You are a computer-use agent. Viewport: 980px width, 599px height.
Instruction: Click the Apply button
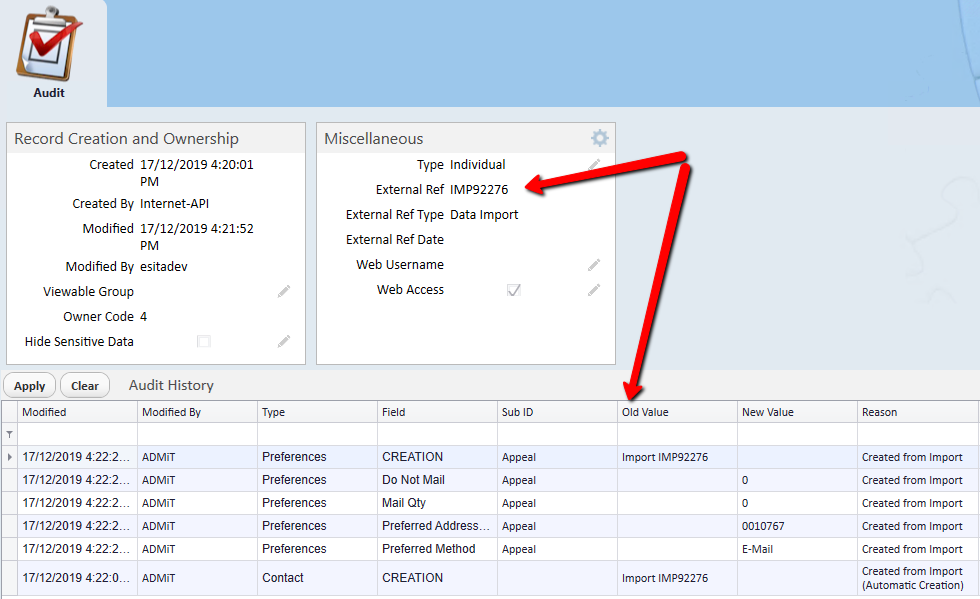pyautogui.click(x=29, y=386)
